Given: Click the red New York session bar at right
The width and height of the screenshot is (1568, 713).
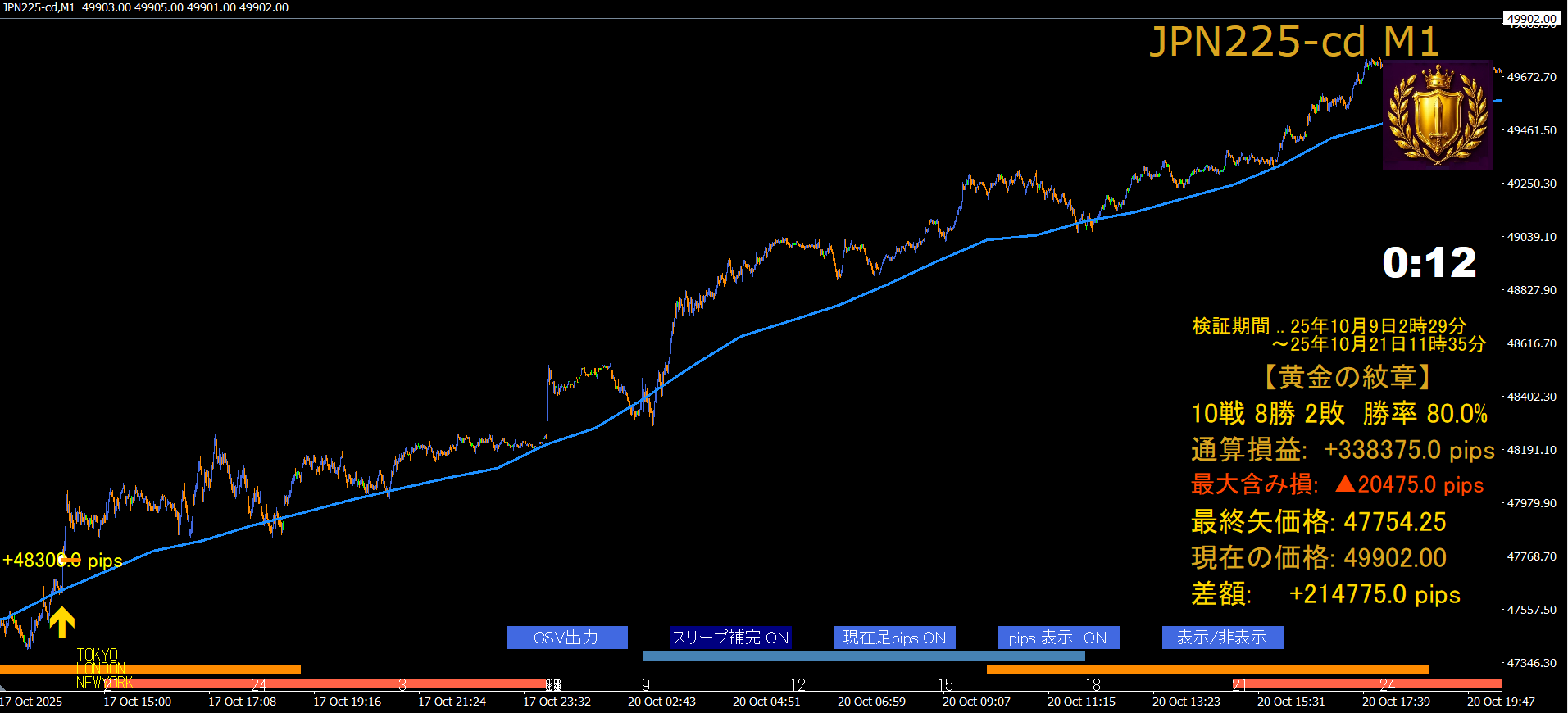Looking at the screenshot, I should (x=1369, y=683).
